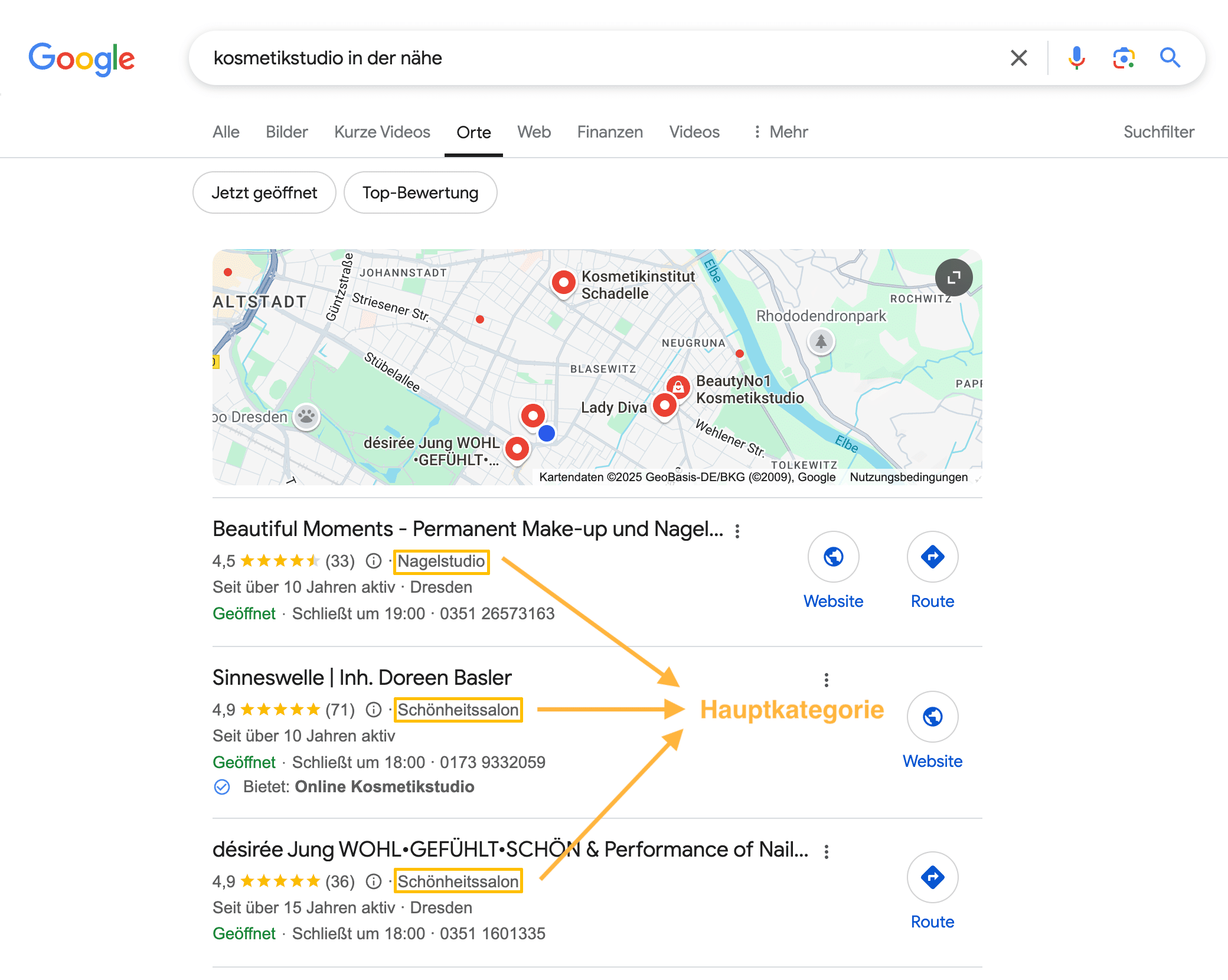The image size is (1228, 980).
Task: Start voice search with microphone icon
Action: pyautogui.click(x=1076, y=58)
